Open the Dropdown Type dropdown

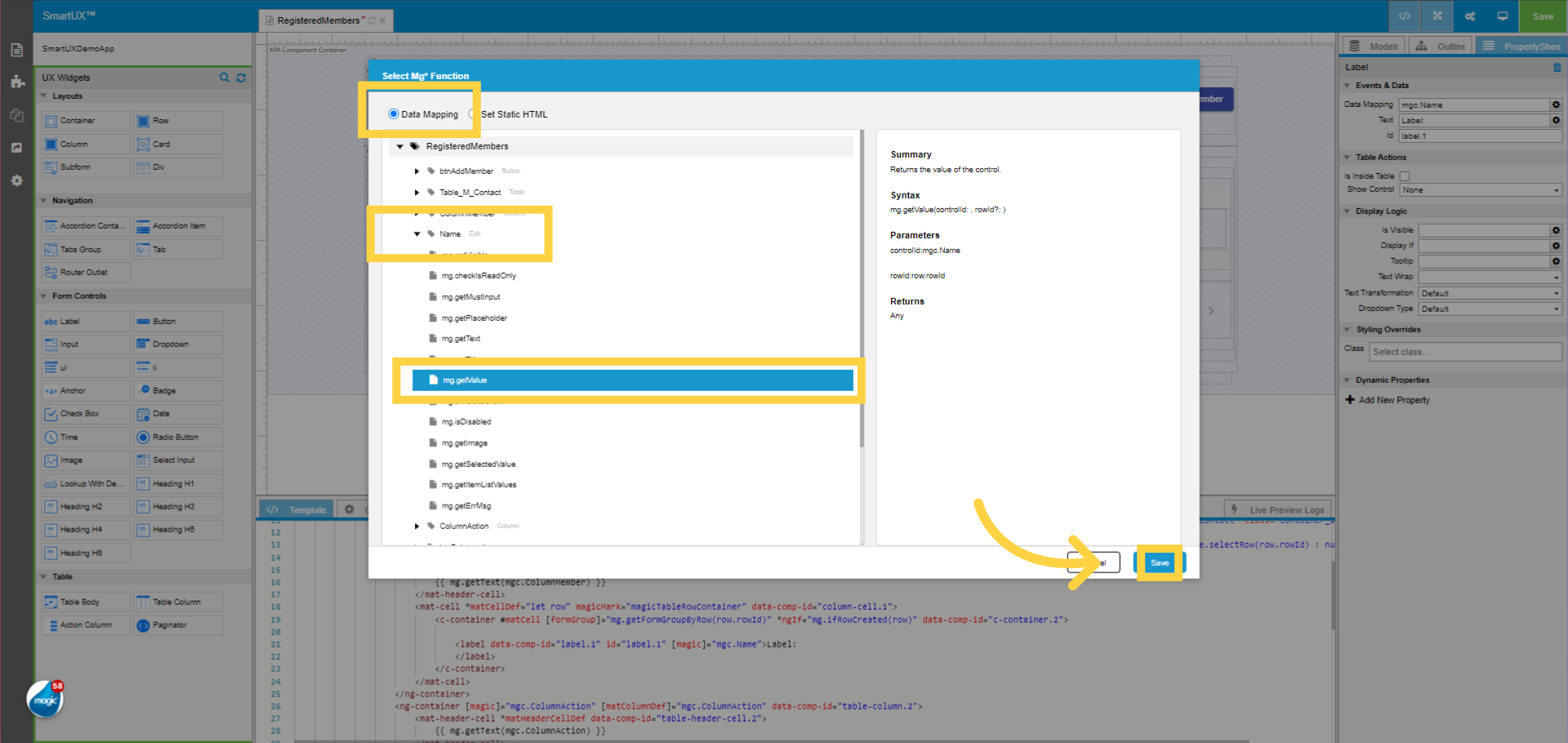tap(1490, 309)
